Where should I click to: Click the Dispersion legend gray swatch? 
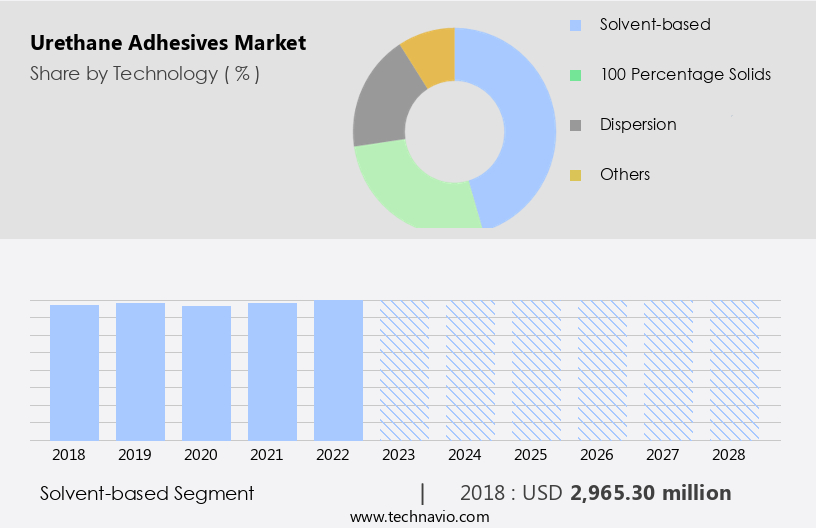(575, 125)
